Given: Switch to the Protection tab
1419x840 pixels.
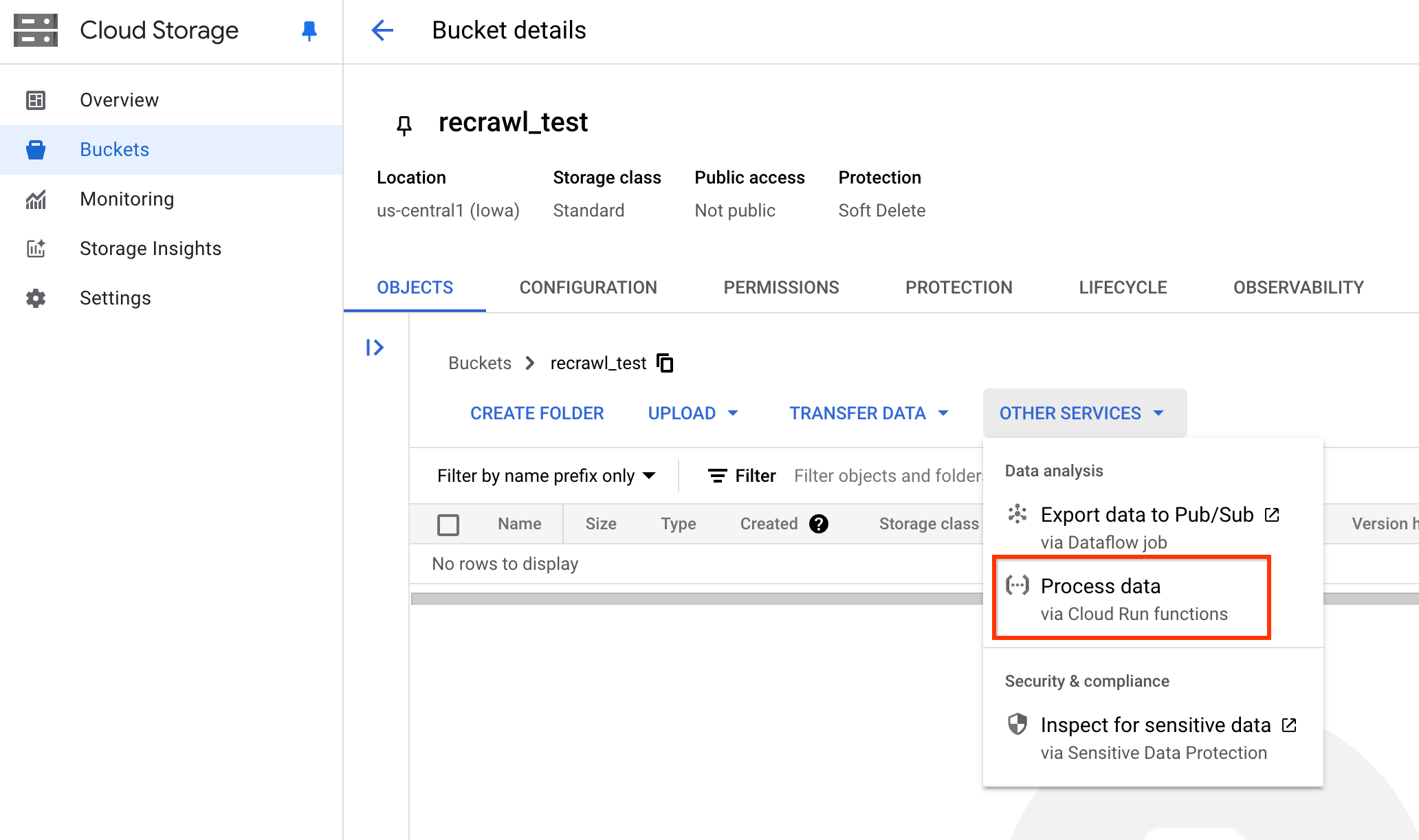Looking at the screenshot, I should pyautogui.click(x=959, y=287).
